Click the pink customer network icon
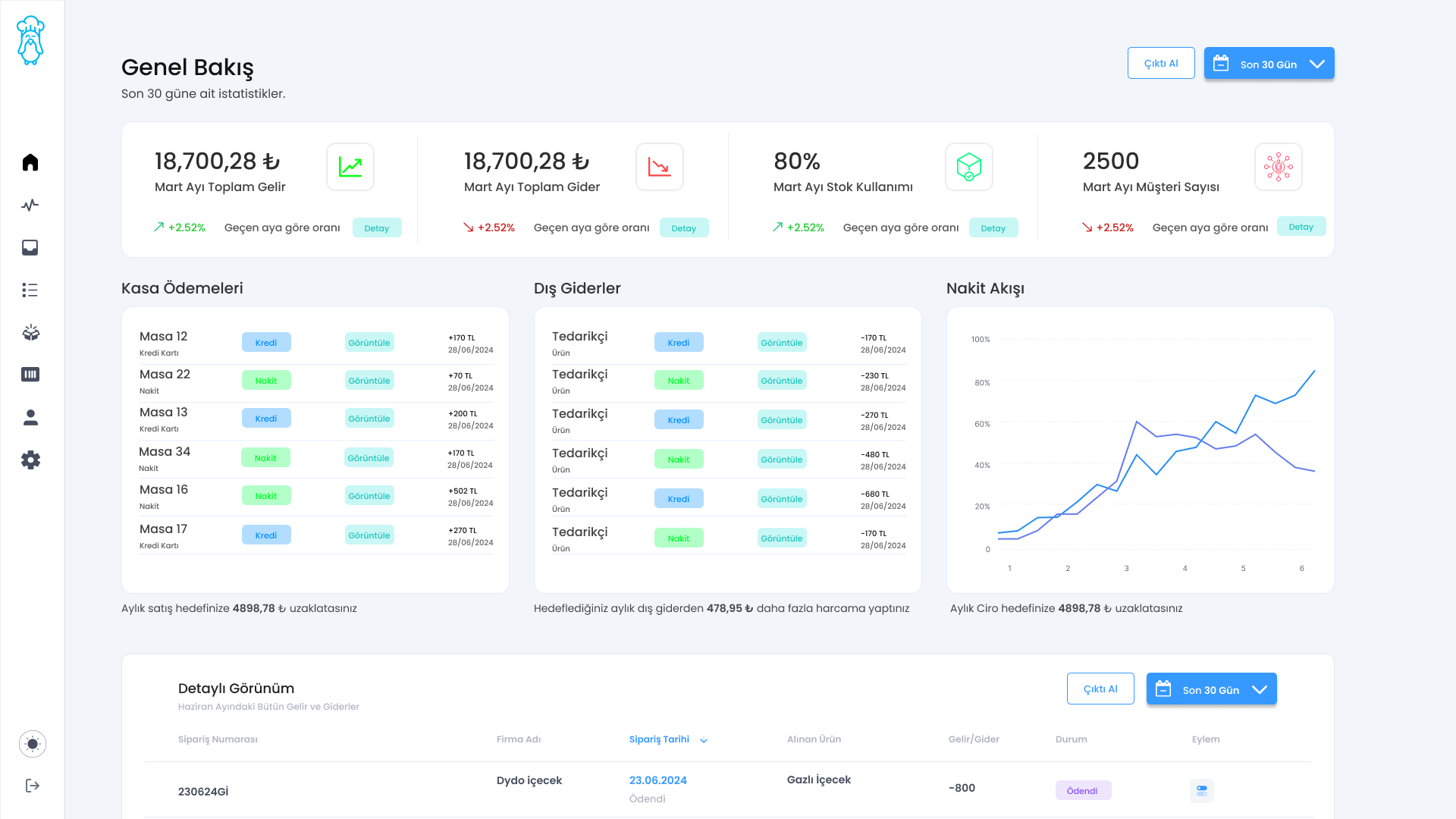 click(x=1279, y=167)
